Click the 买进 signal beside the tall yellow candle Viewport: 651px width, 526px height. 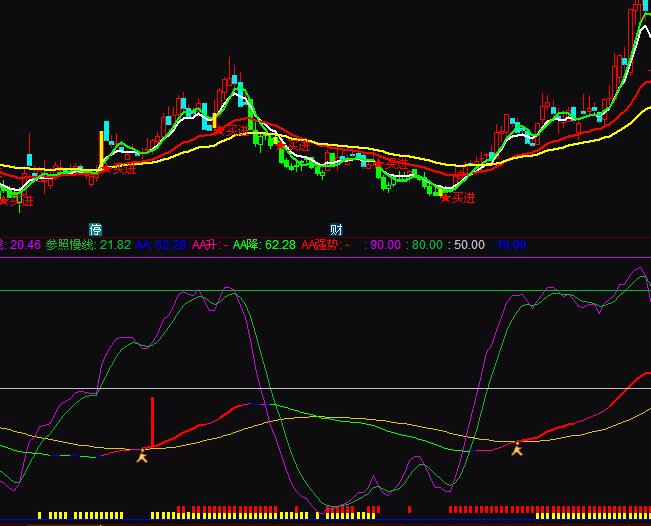pos(117,169)
